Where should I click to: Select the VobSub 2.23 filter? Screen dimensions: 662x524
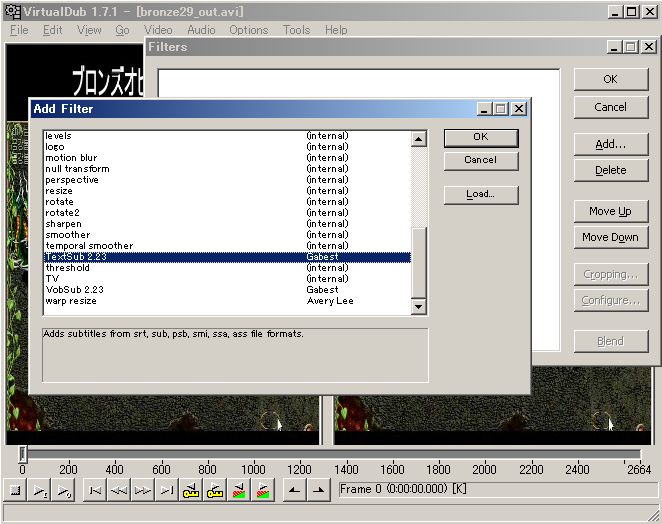click(x=228, y=290)
